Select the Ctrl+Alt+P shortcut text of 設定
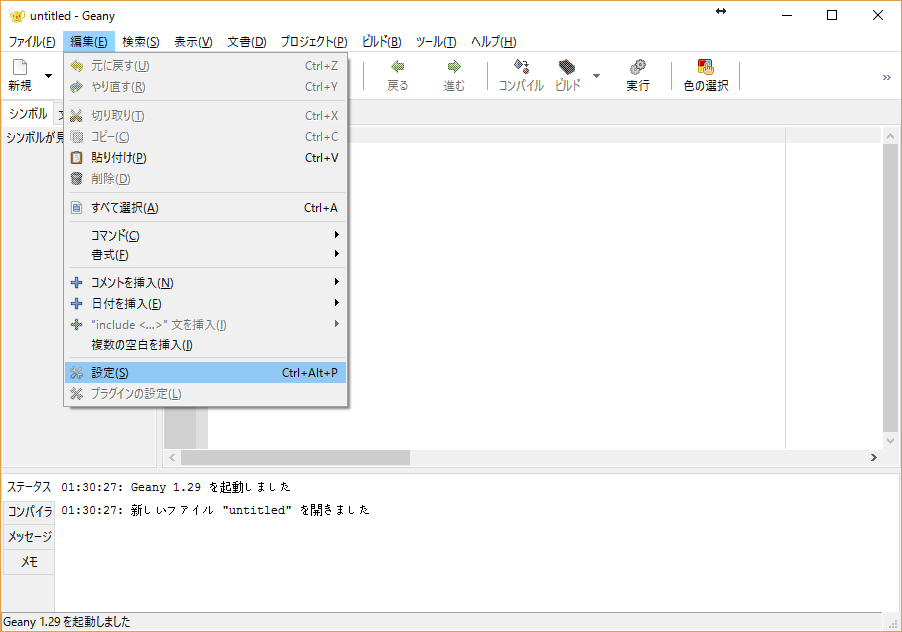 point(309,373)
